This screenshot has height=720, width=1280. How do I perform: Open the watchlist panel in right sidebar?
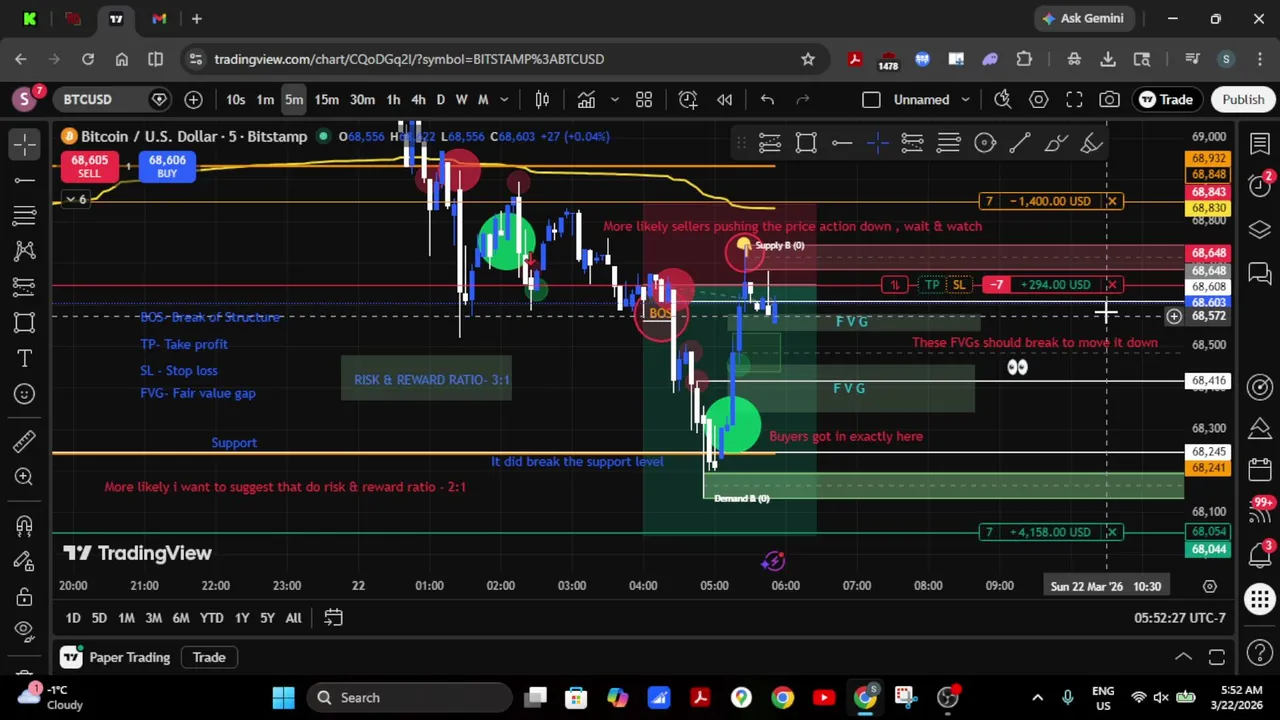[1260, 144]
